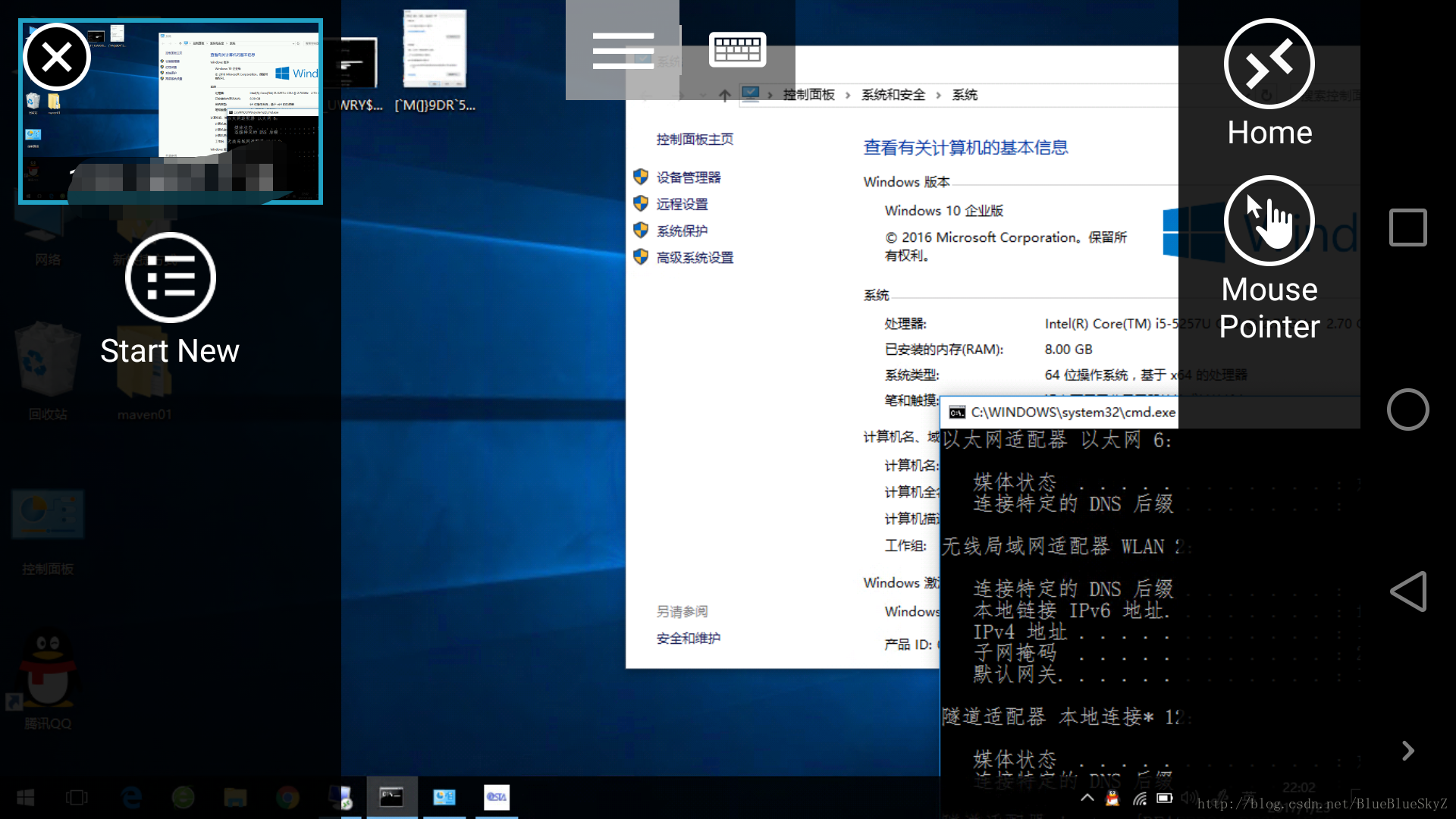The height and width of the screenshot is (819, 1456).
Task: Open the Windows Start button
Action: click(x=26, y=797)
